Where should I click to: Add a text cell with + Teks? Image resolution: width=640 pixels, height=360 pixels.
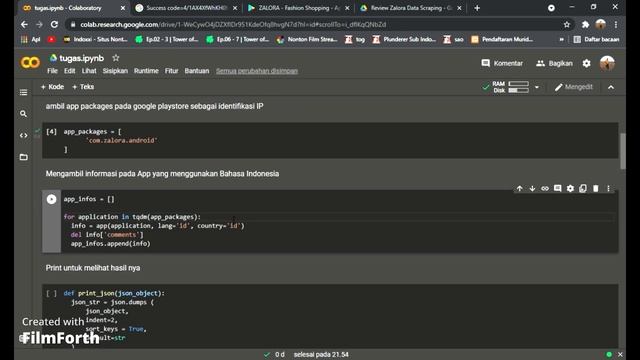click(x=83, y=87)
